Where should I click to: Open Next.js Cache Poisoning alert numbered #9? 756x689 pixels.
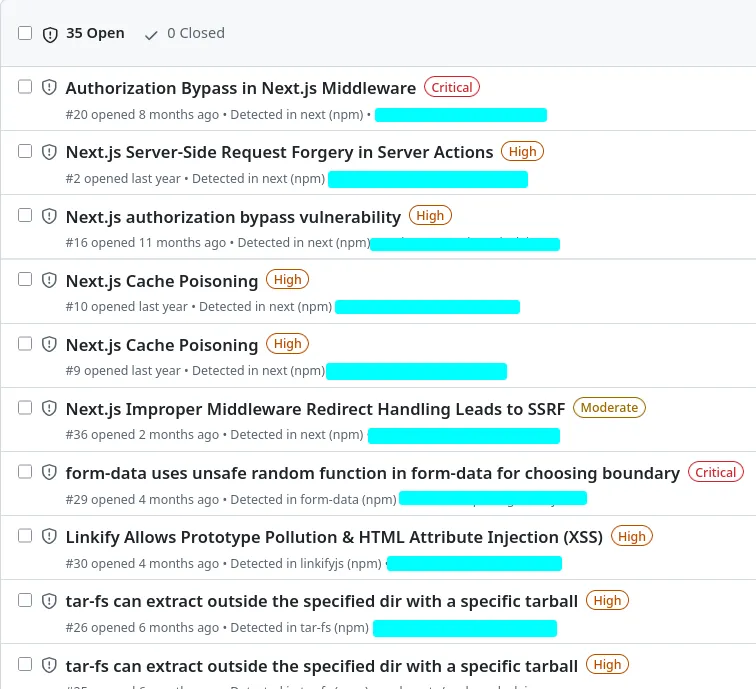162,345
